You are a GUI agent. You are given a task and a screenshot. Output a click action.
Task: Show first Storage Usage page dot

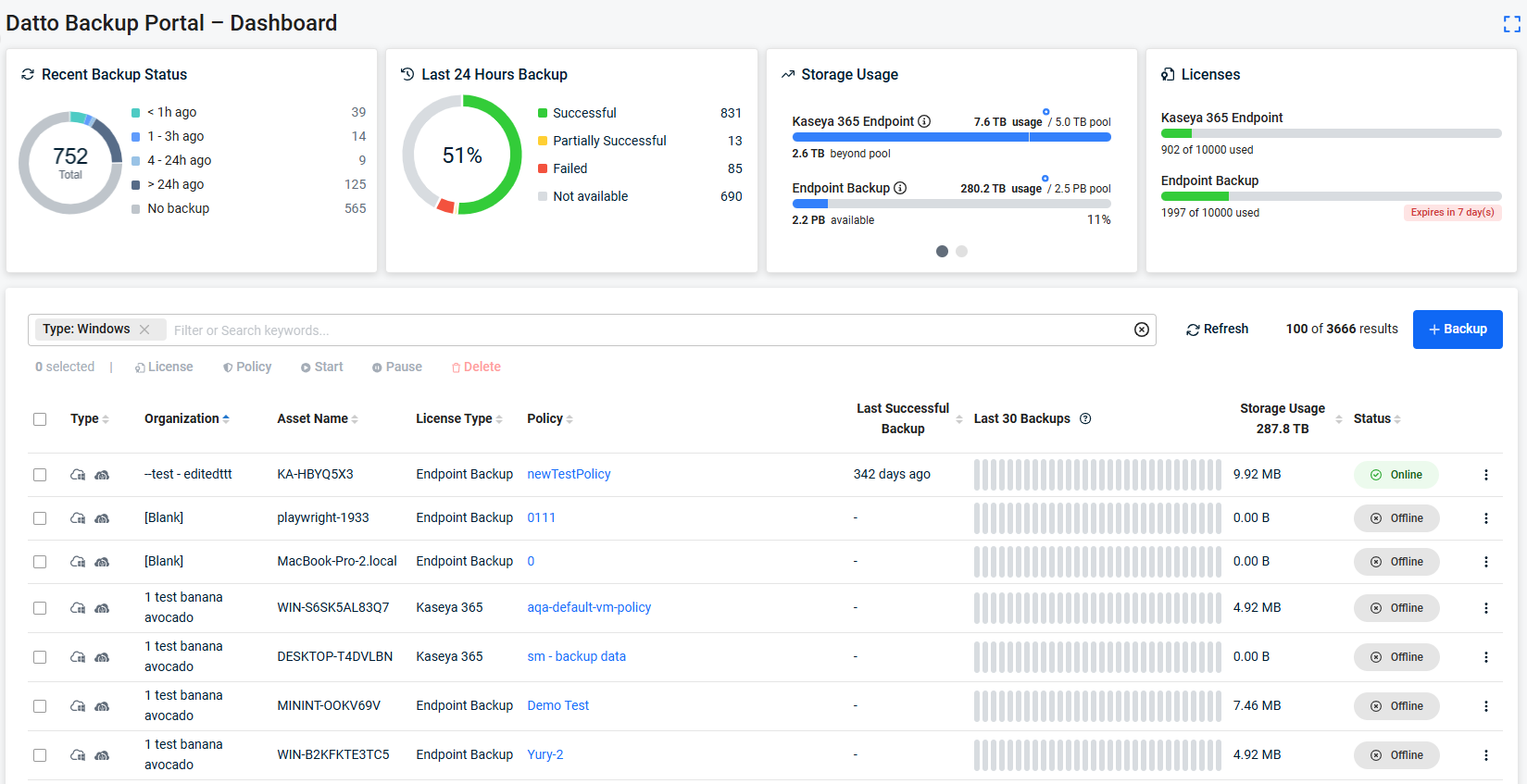point(942,251)
